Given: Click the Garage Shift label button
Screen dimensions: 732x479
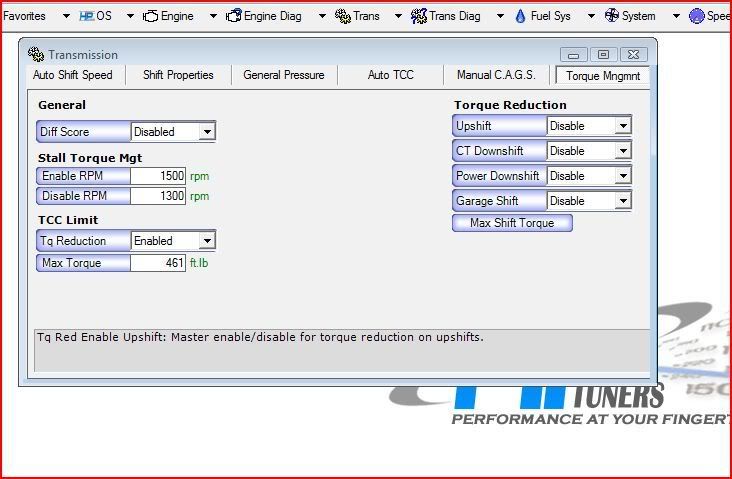Looking at the screenshot, I should pyautogui.click(x=500, y=201).
